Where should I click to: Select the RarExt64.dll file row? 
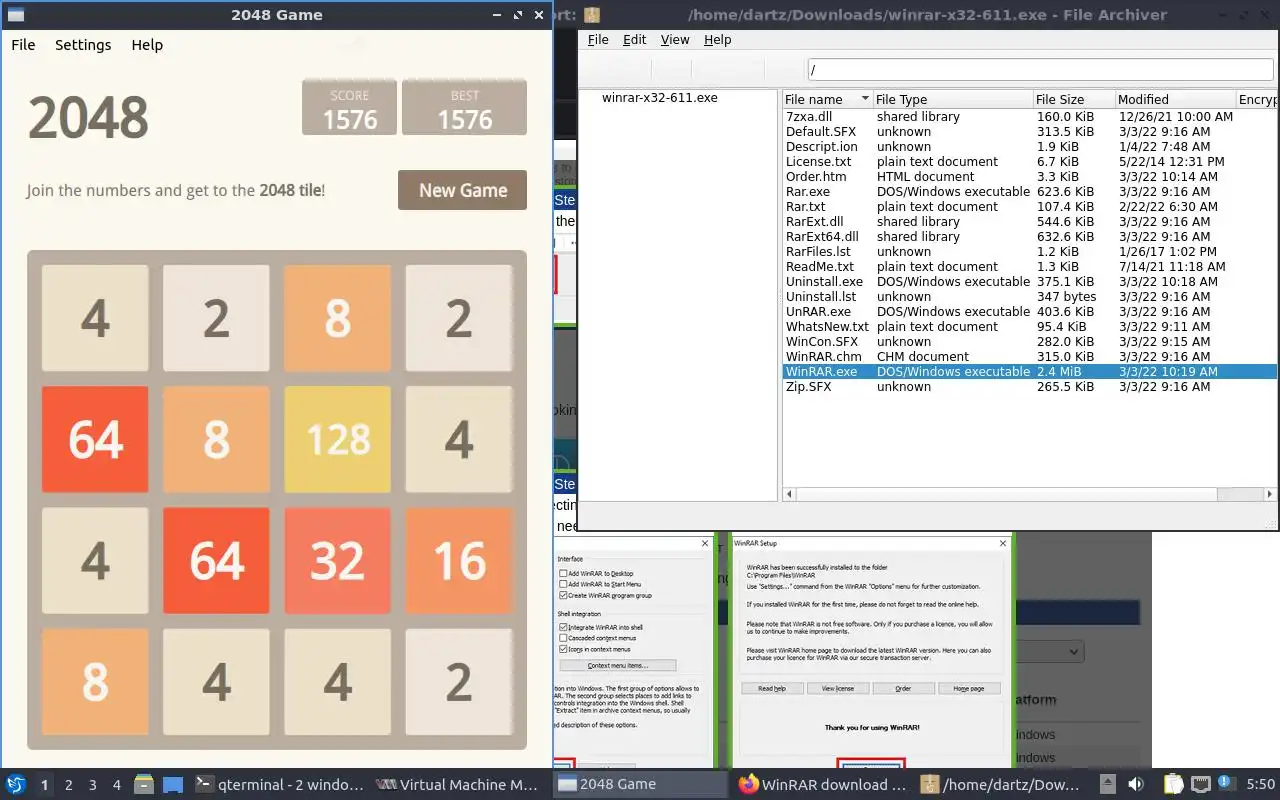(x=1029, y=236)
